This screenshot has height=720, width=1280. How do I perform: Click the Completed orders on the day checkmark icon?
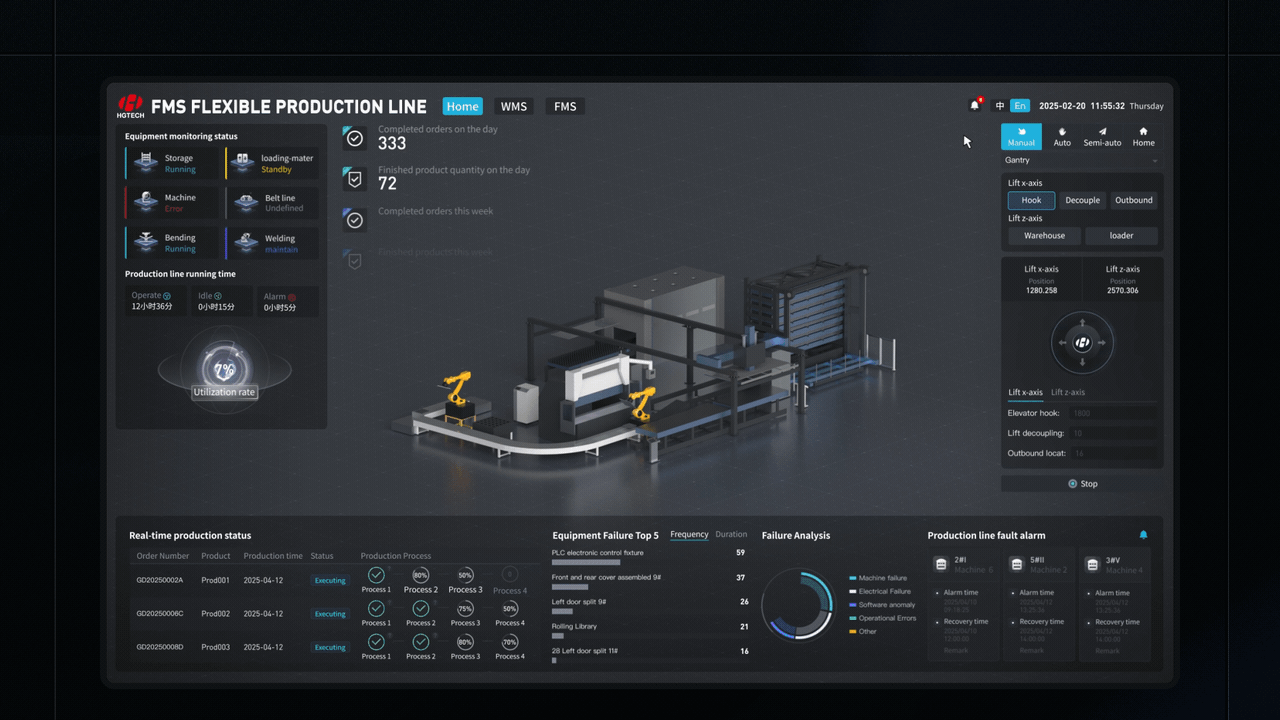click(354, 138)
